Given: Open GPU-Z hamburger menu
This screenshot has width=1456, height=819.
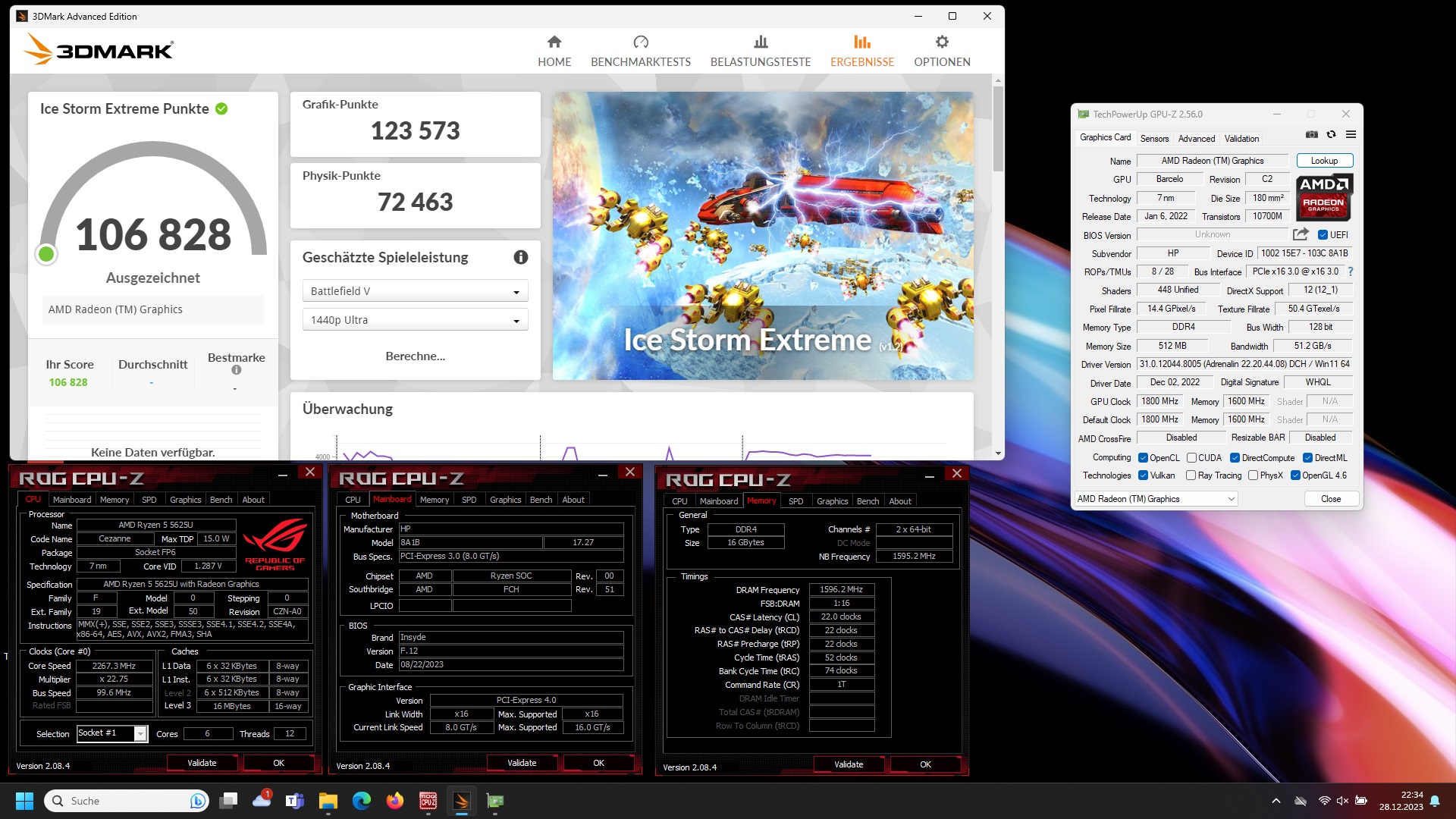Looking at the screenshot, I should (1351, 134).
